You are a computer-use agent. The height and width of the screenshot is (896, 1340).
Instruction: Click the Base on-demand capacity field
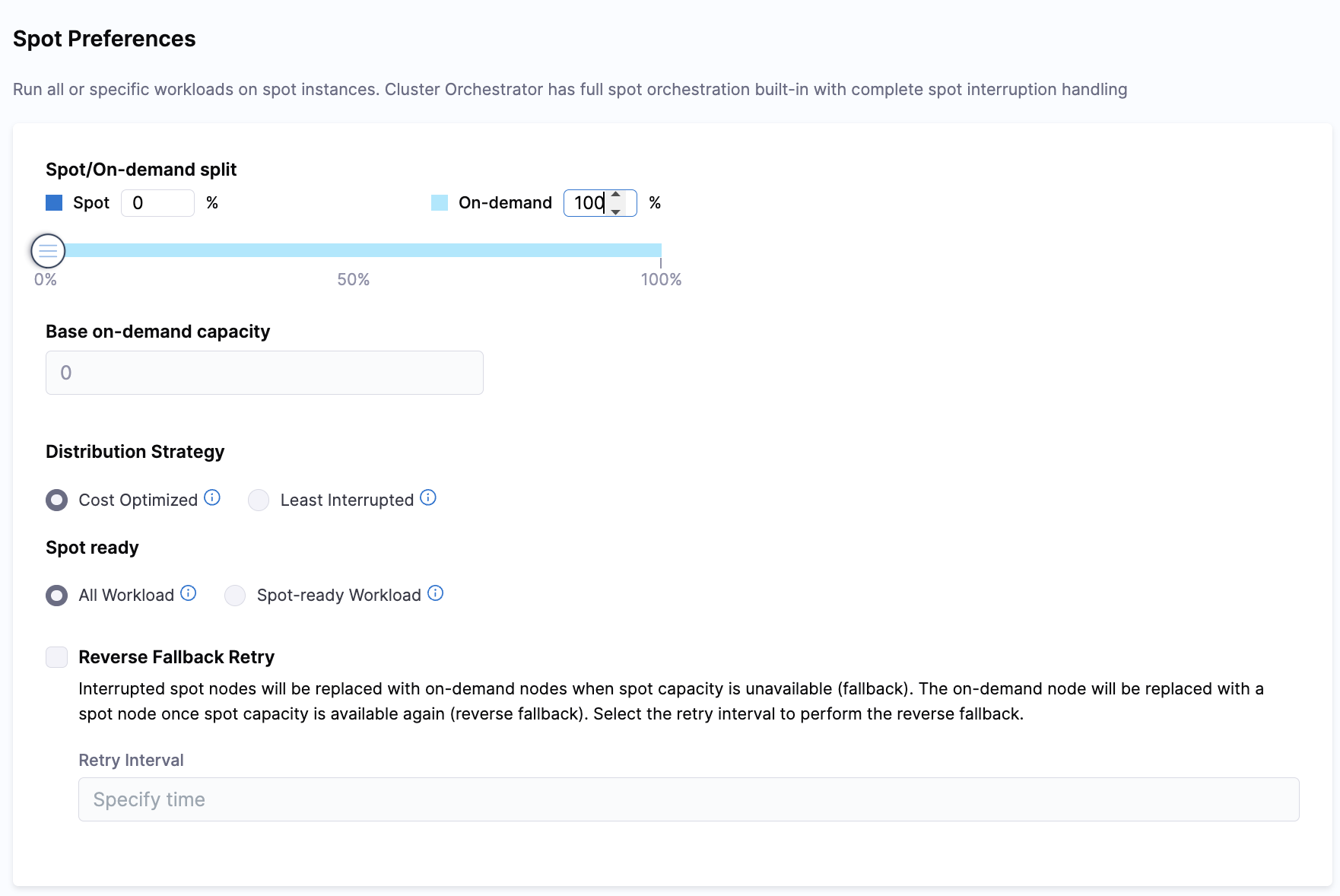(264, 373)
